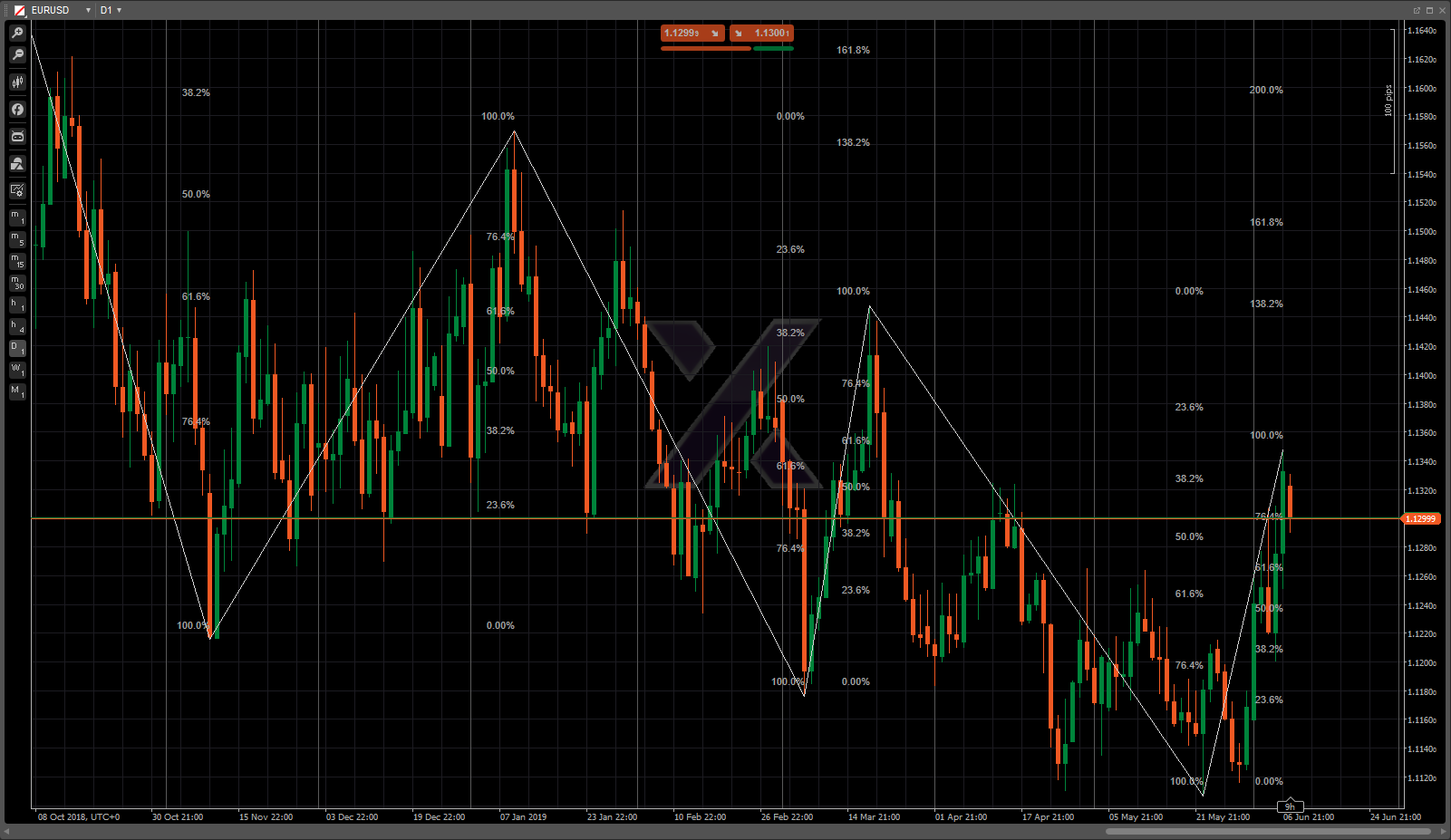Click the 1.16400 price axis label
The image size is (1451, 840).
(1421, 31)
